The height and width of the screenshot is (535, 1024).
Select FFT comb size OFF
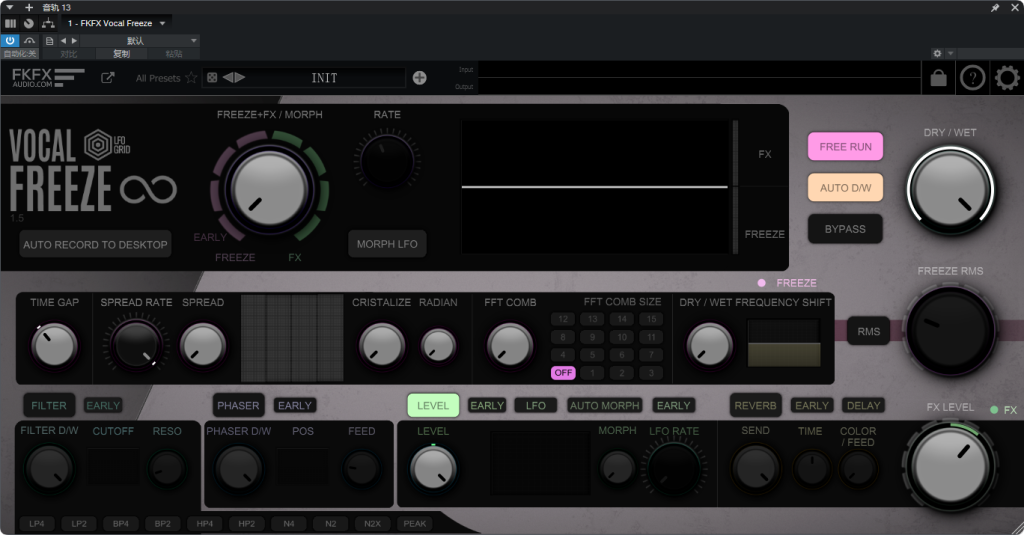click(563, 372)
